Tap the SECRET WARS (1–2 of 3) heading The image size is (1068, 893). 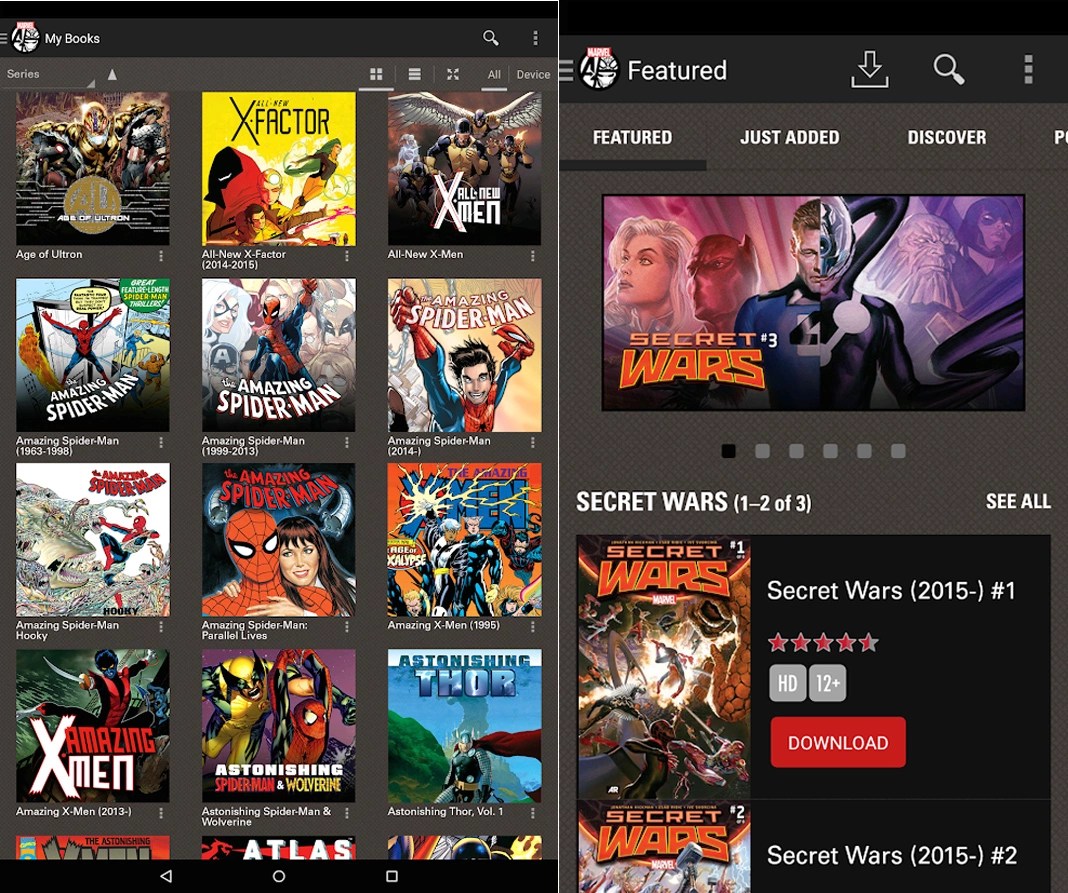(693, 503)
